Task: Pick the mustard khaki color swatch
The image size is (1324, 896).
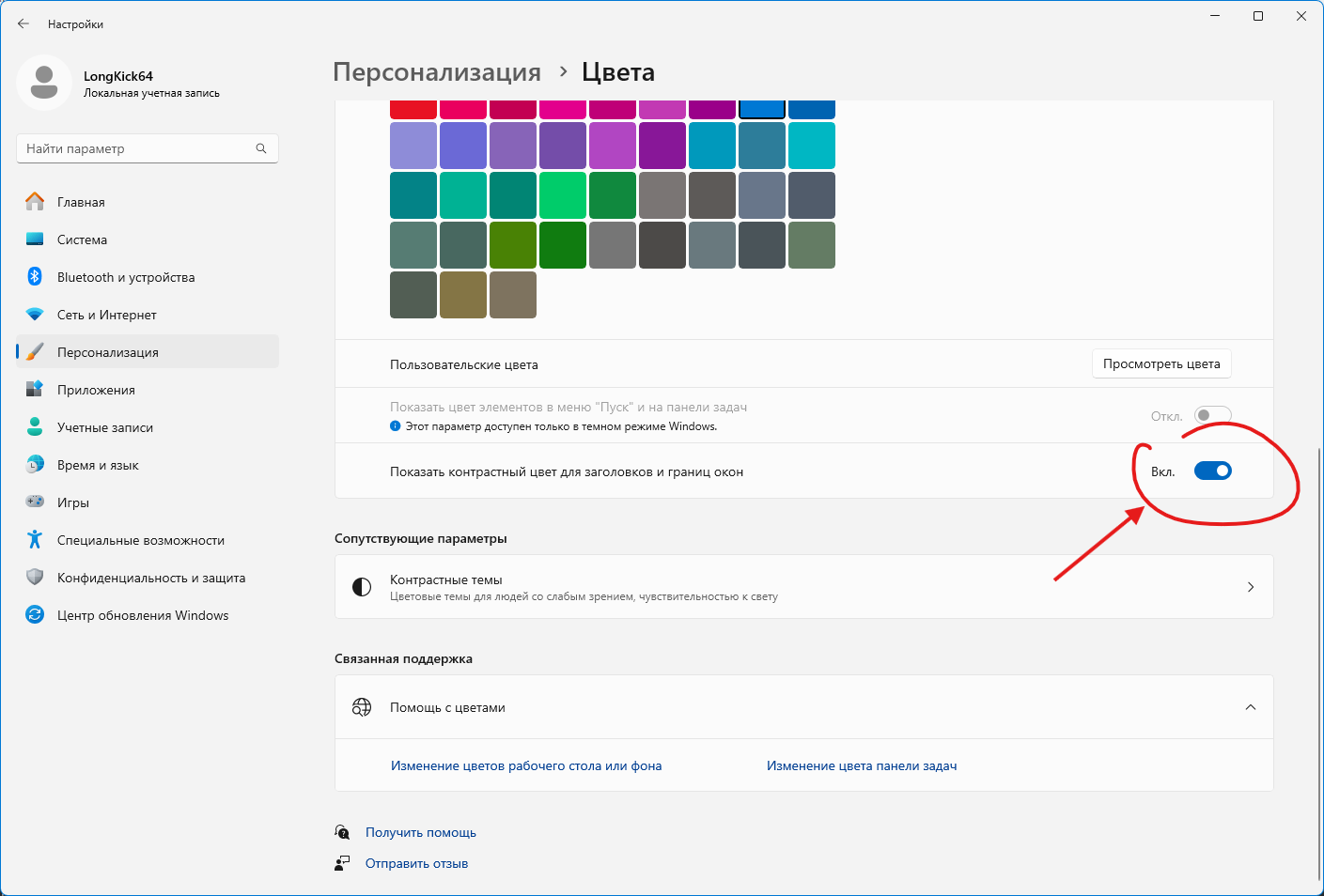Action: click(x=463, y=295)
